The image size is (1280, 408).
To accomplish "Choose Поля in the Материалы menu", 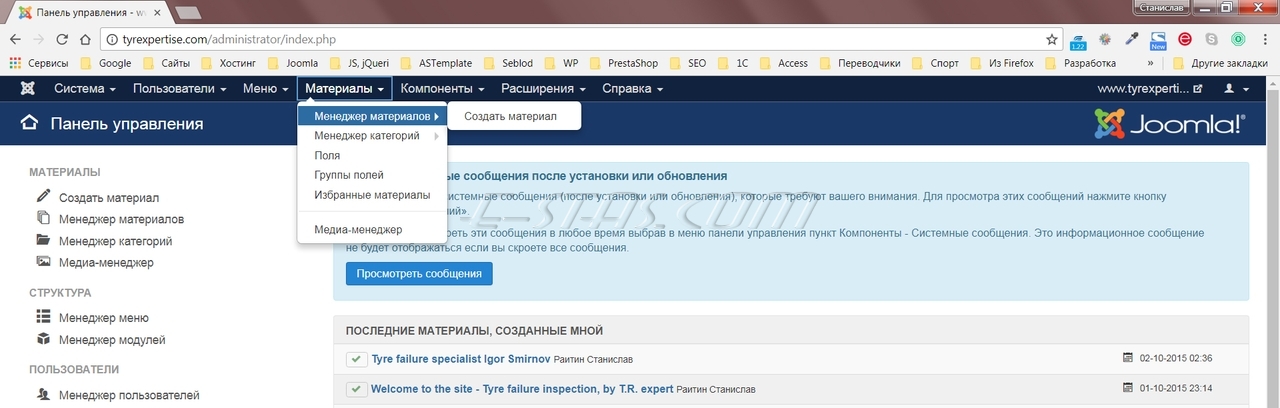I will 372,156.
